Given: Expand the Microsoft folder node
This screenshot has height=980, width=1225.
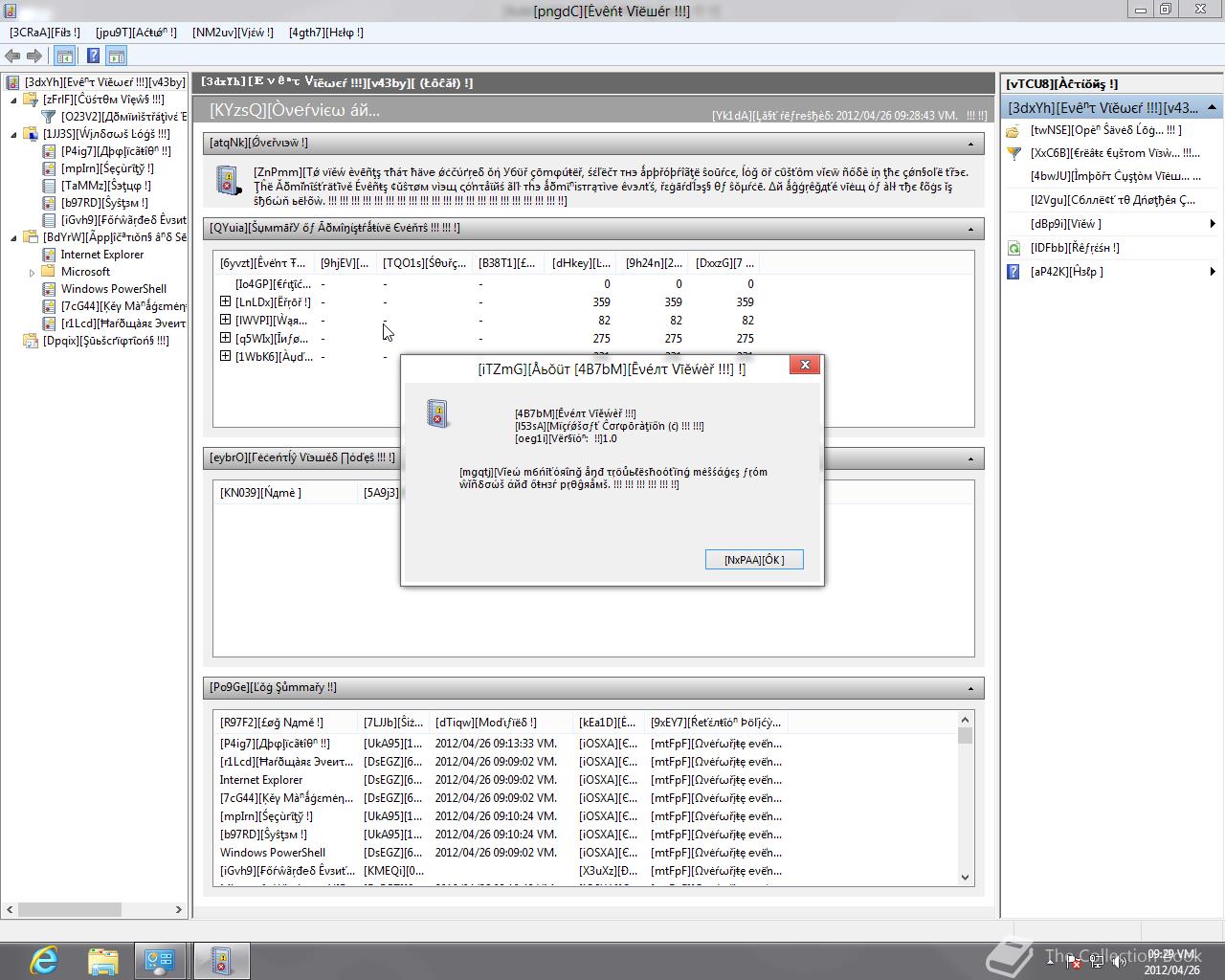Looking at the screenshot, I should pyautogui.click(x=32, y=273).
